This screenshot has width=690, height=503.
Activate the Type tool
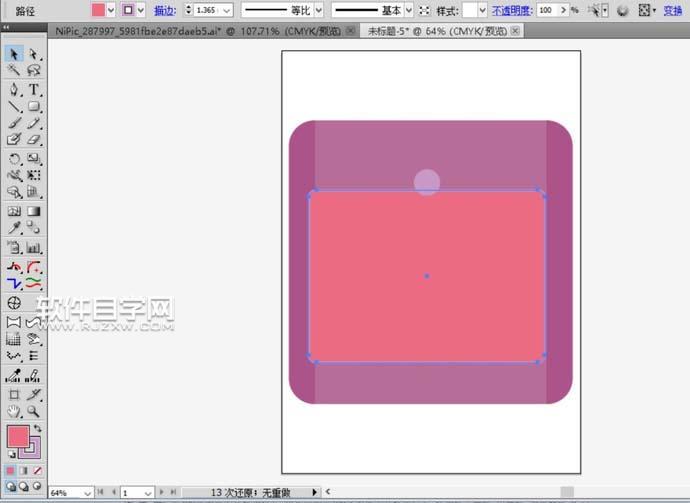[x=34, y=89]
